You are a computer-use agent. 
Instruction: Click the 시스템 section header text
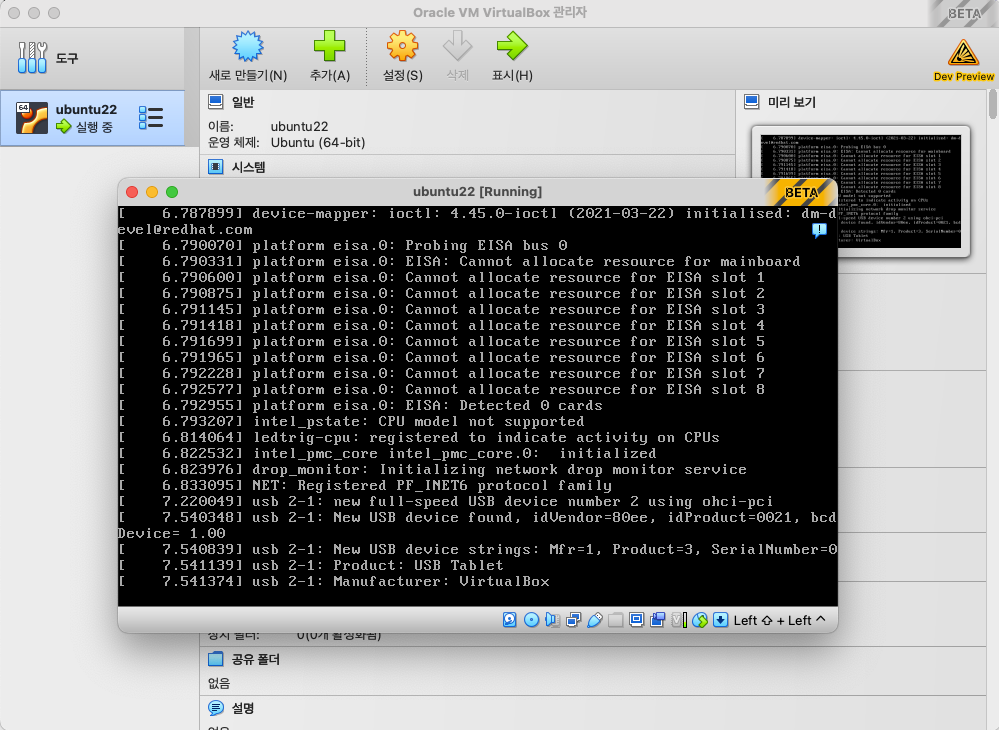[248, 167]
